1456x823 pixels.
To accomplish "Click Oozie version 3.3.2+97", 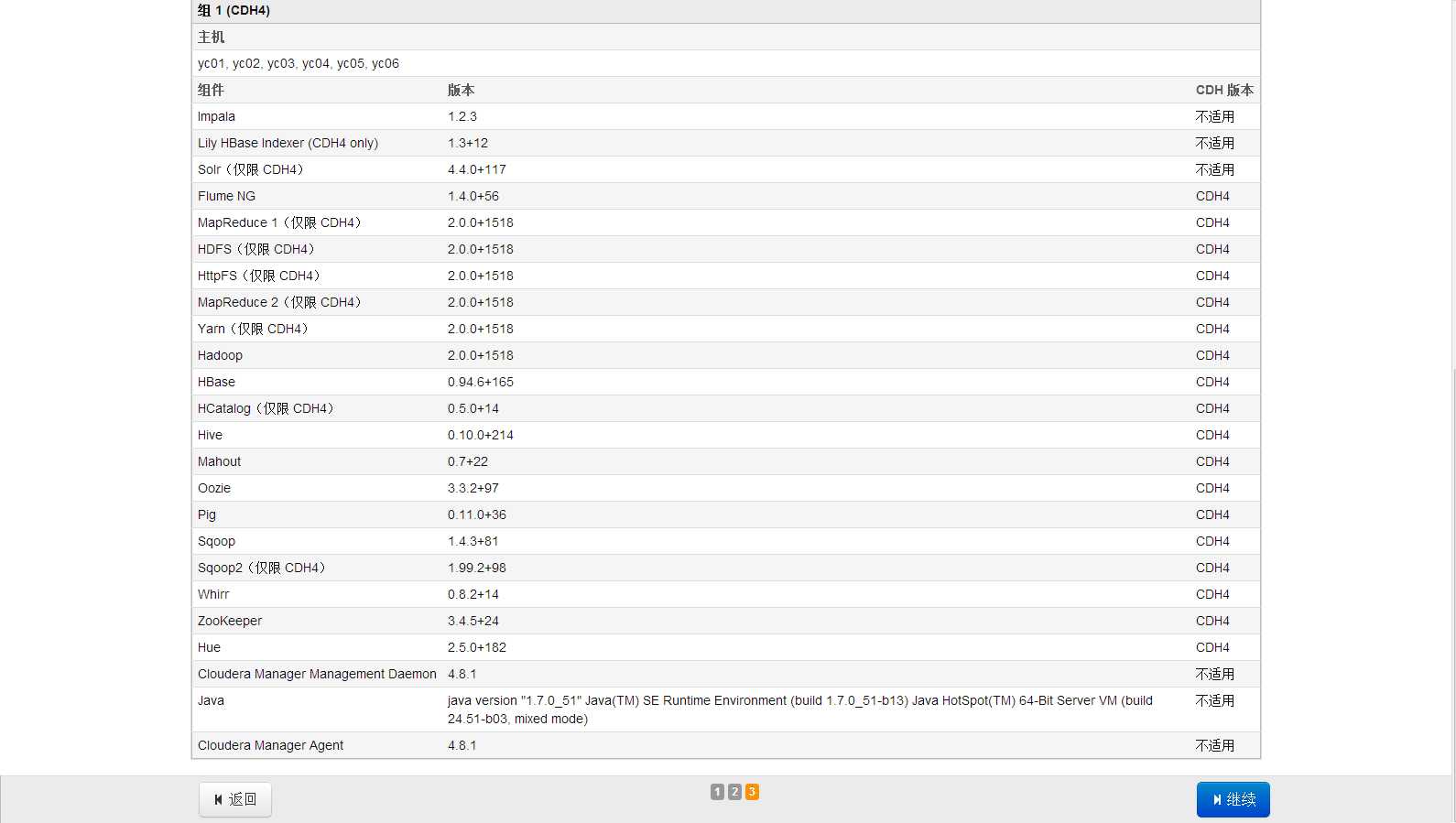I will coord(473,488).
